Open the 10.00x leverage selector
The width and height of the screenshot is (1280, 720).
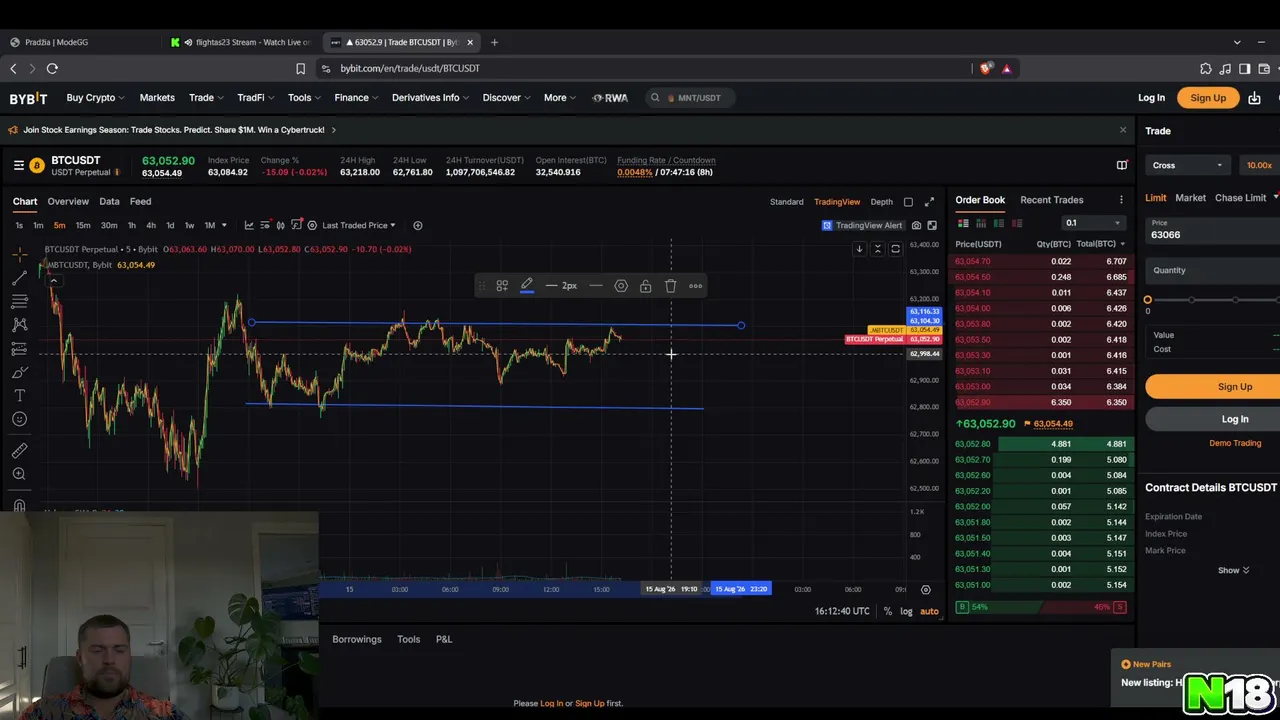tap(1260, 165)
